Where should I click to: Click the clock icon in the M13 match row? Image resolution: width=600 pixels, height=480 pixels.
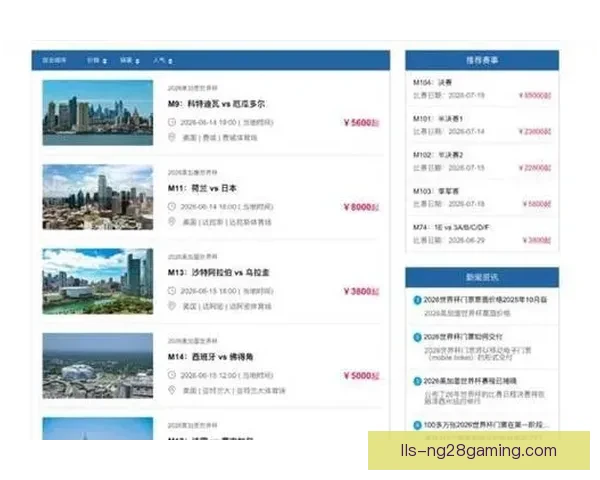pos(172,291)
